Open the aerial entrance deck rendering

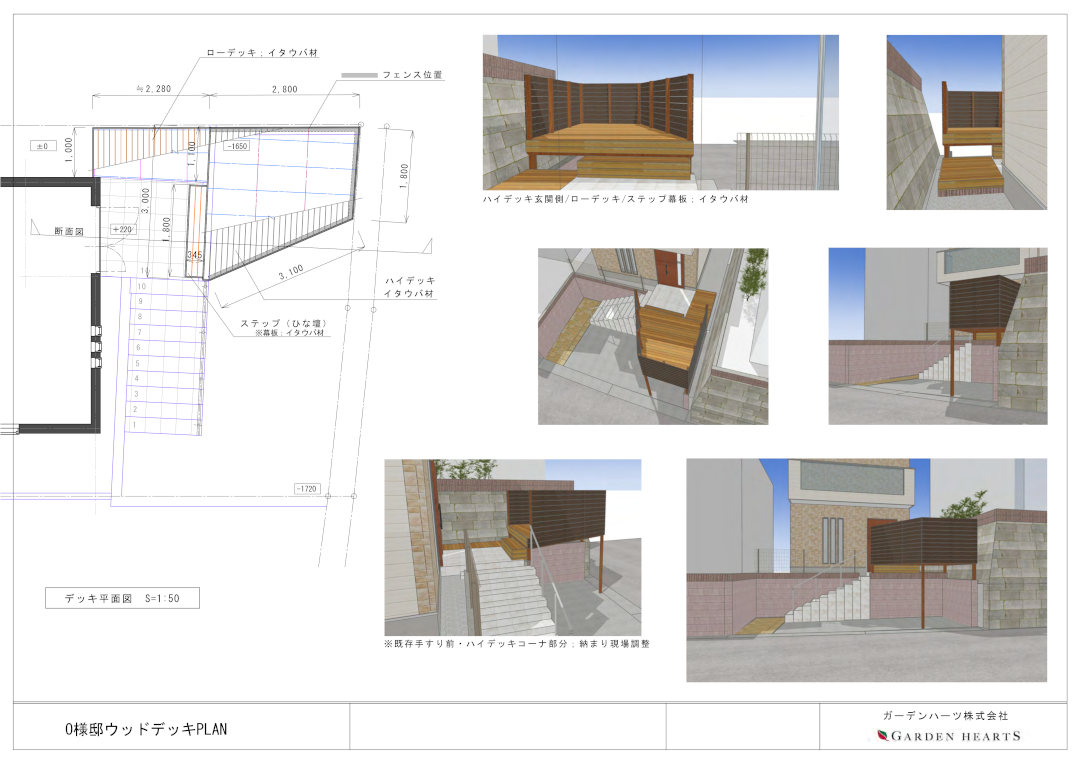[653, 336]
